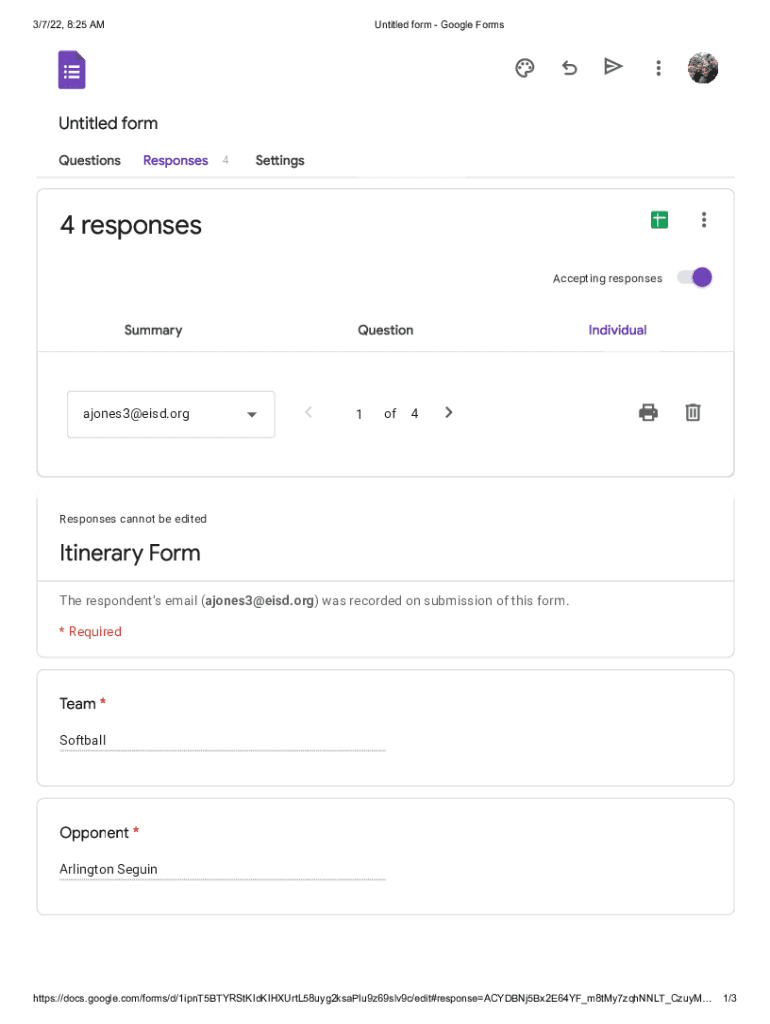Delete this individual response

[692, 412]
